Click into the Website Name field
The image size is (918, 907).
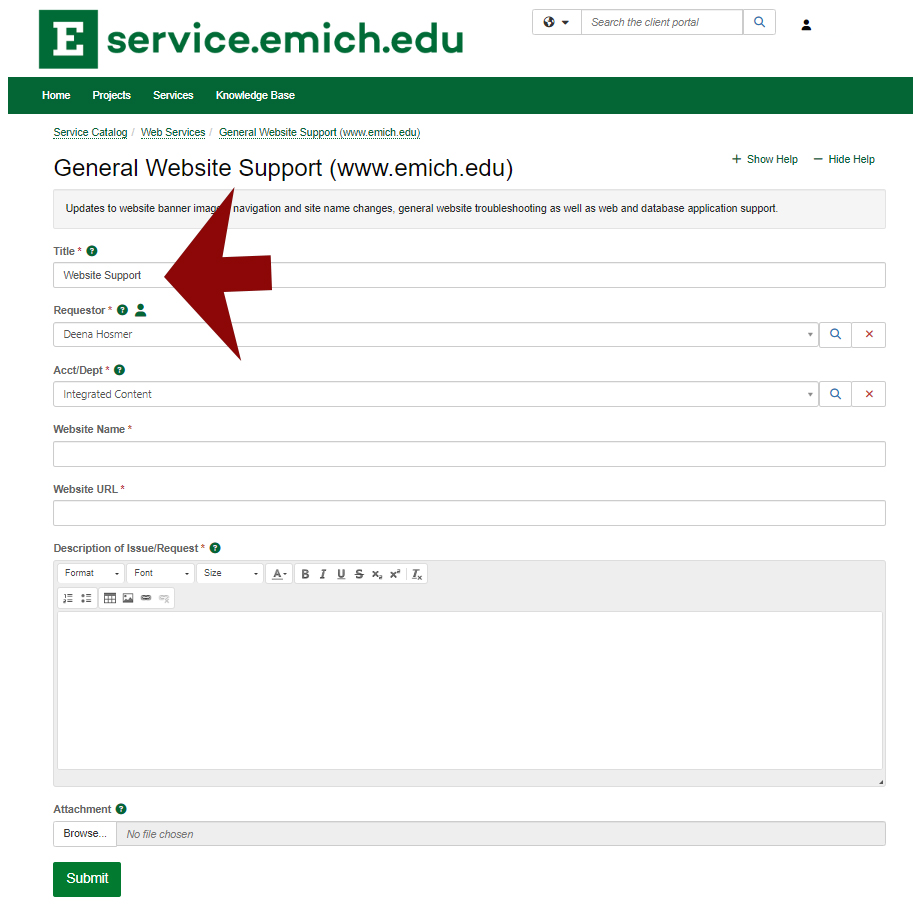469,454
